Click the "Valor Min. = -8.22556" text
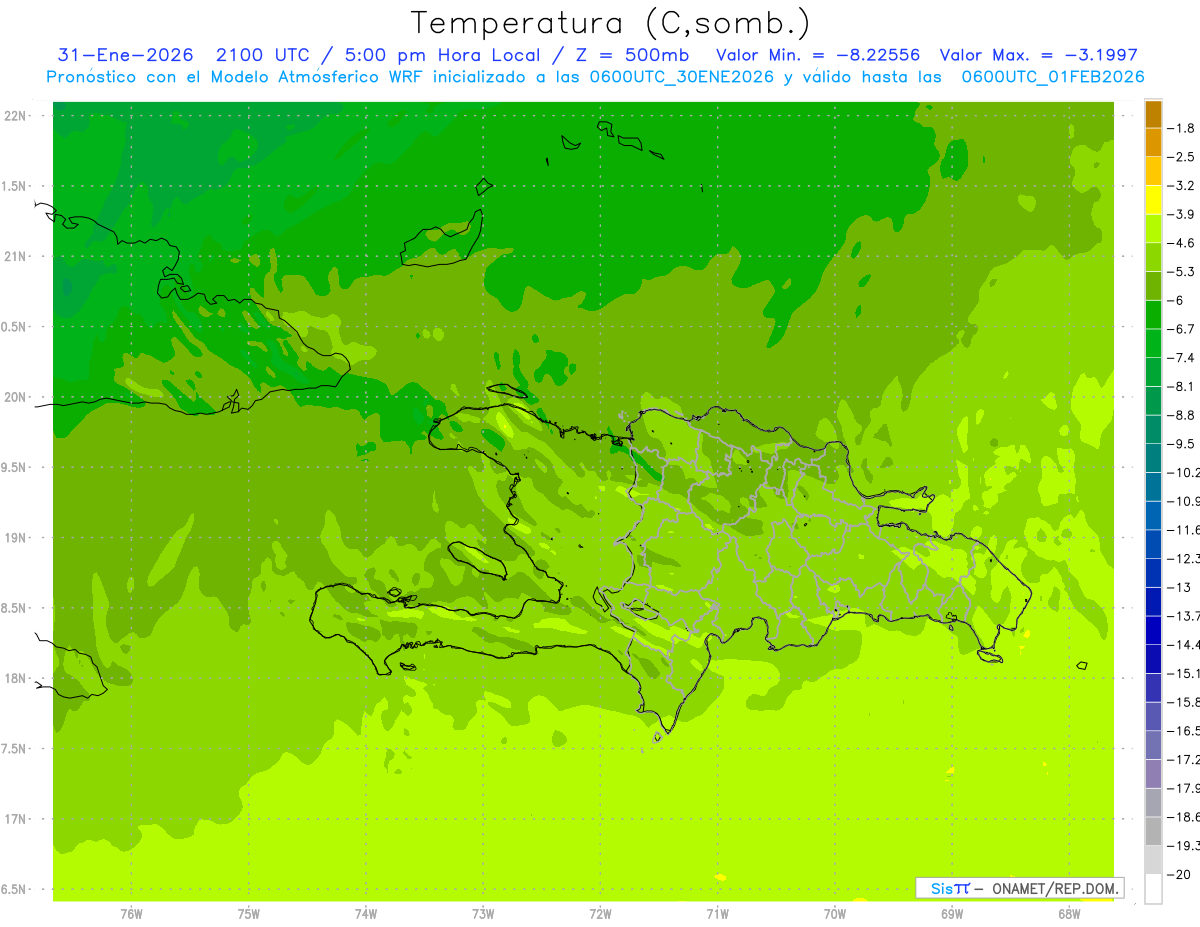This screenshot has height=927, width=1200. (817, 55)
